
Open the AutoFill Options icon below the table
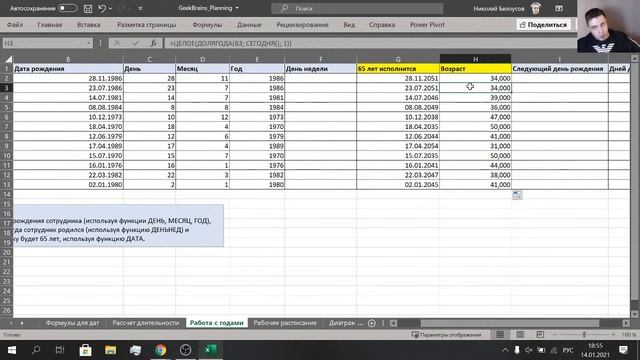[x=517, y=195]
